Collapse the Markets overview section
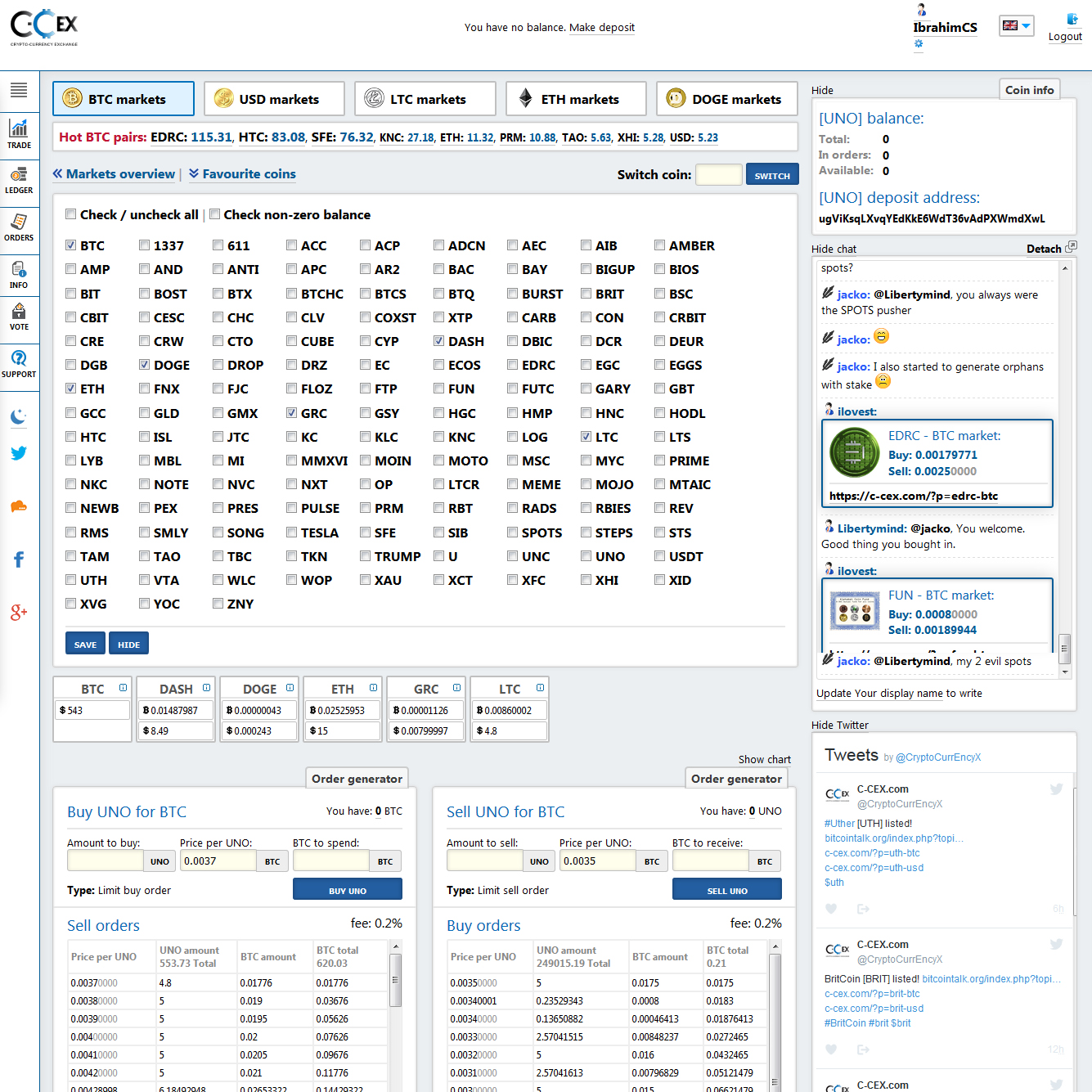This screenshot has width=1092, height=1092. pyautogui.click(x=114, y=173)
